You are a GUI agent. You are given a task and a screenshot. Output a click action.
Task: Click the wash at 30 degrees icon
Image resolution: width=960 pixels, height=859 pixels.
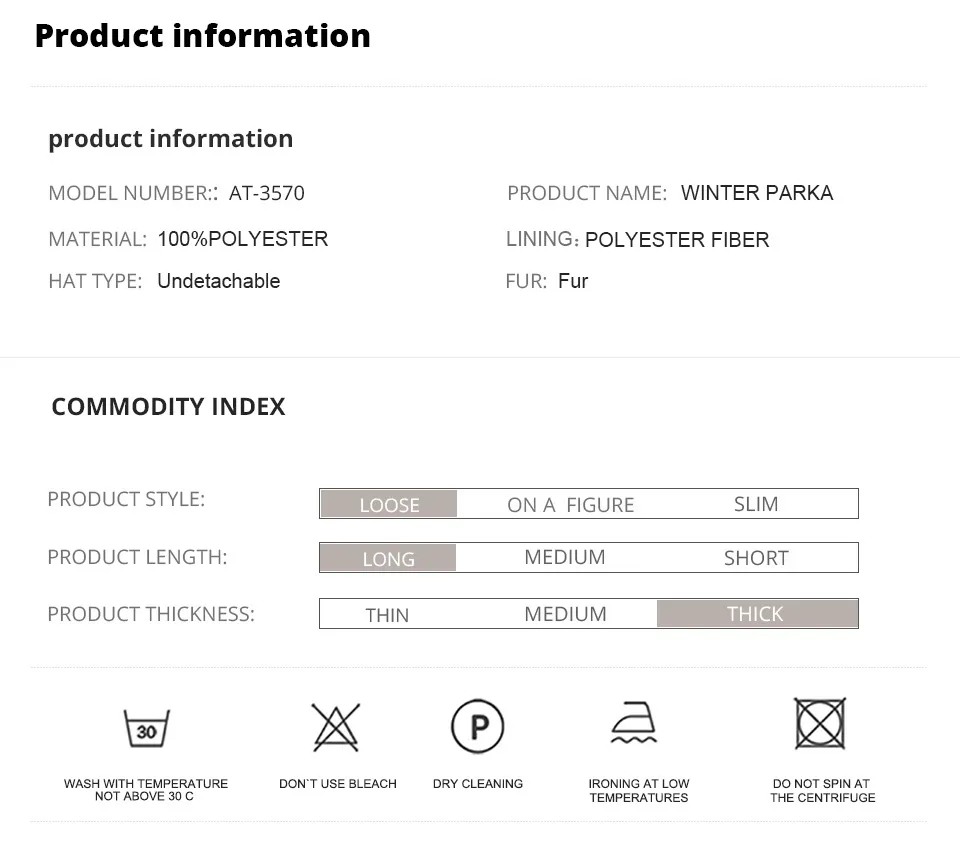[146, 728]
